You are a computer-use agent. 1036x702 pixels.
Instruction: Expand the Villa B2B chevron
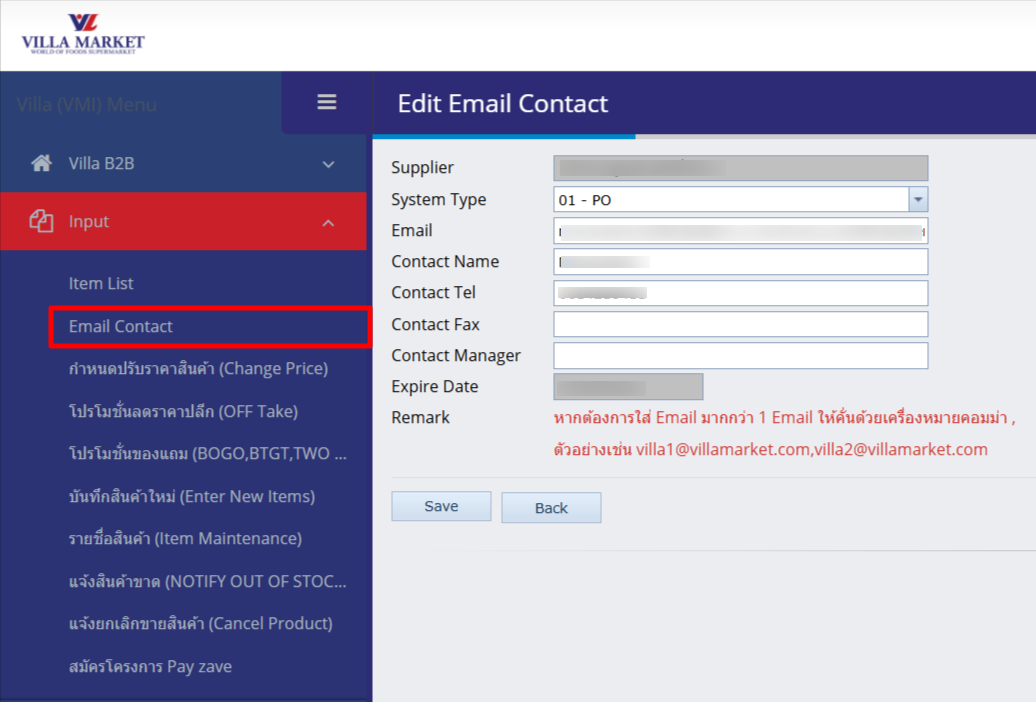point(328,165)
